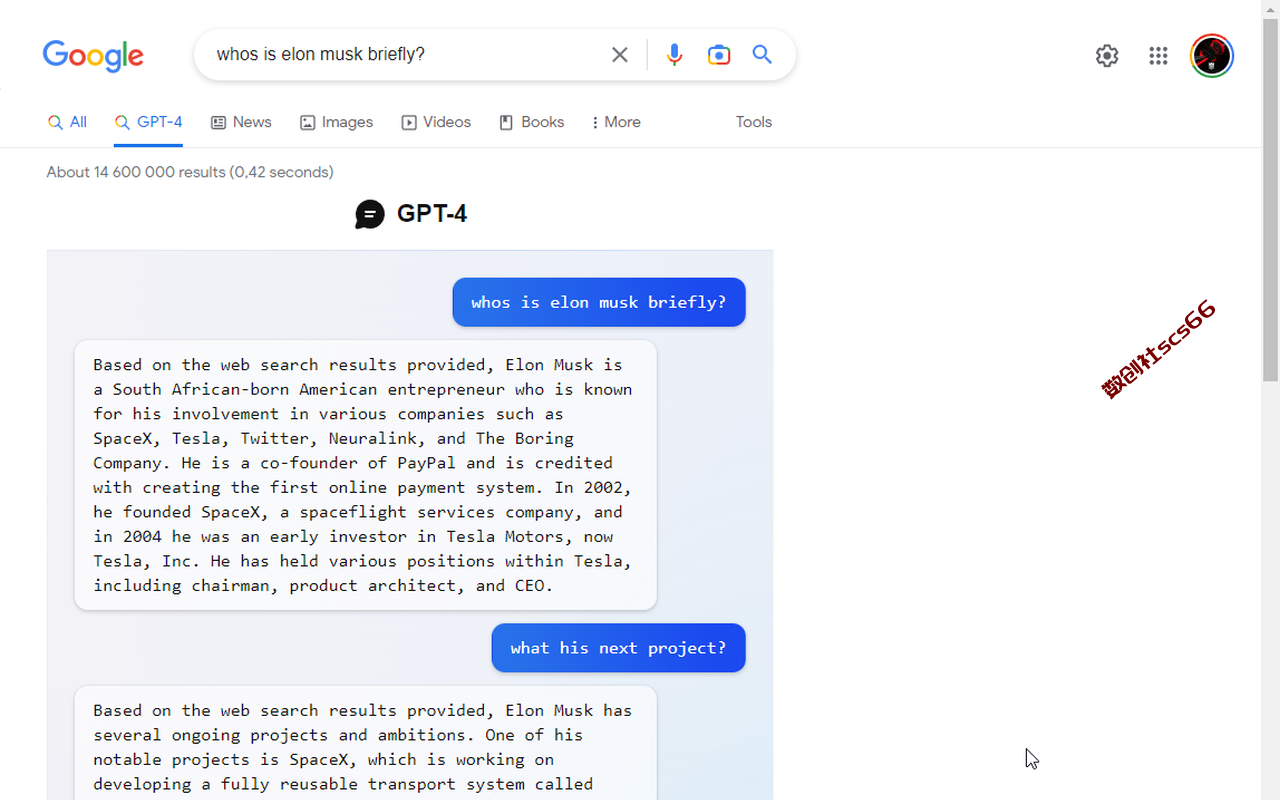
Task: Open the Videos tab
Action: [436, 122]
